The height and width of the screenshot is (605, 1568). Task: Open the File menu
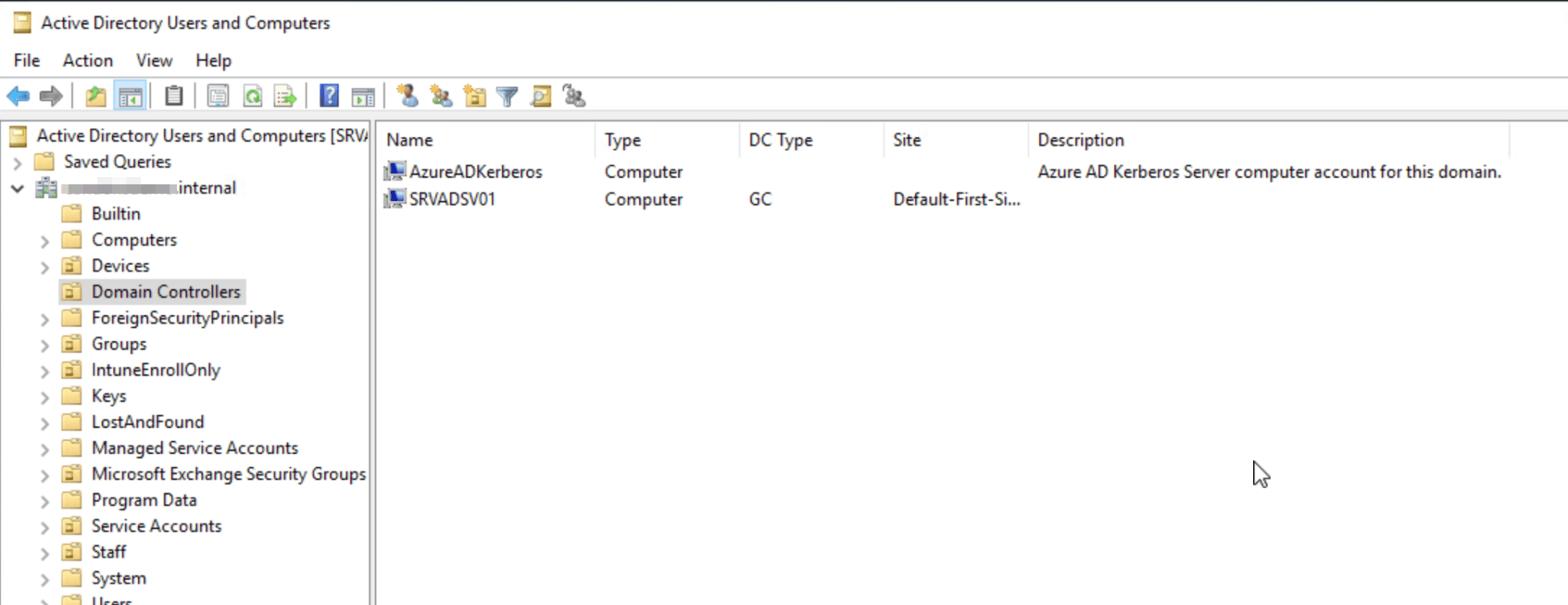tap(27, 61)
